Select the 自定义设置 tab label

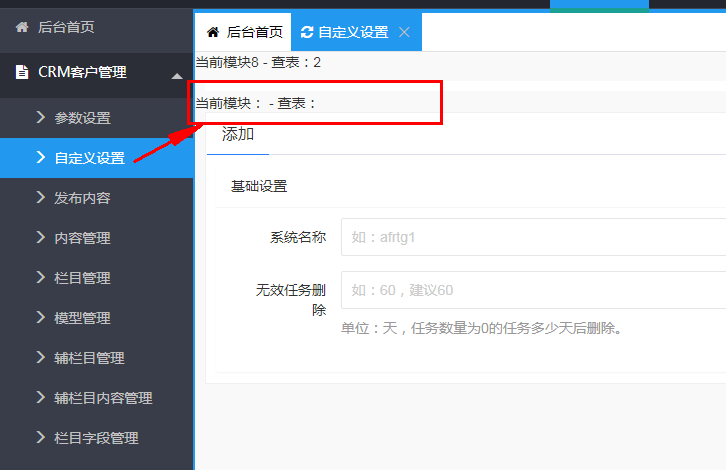tap(353, 32)
